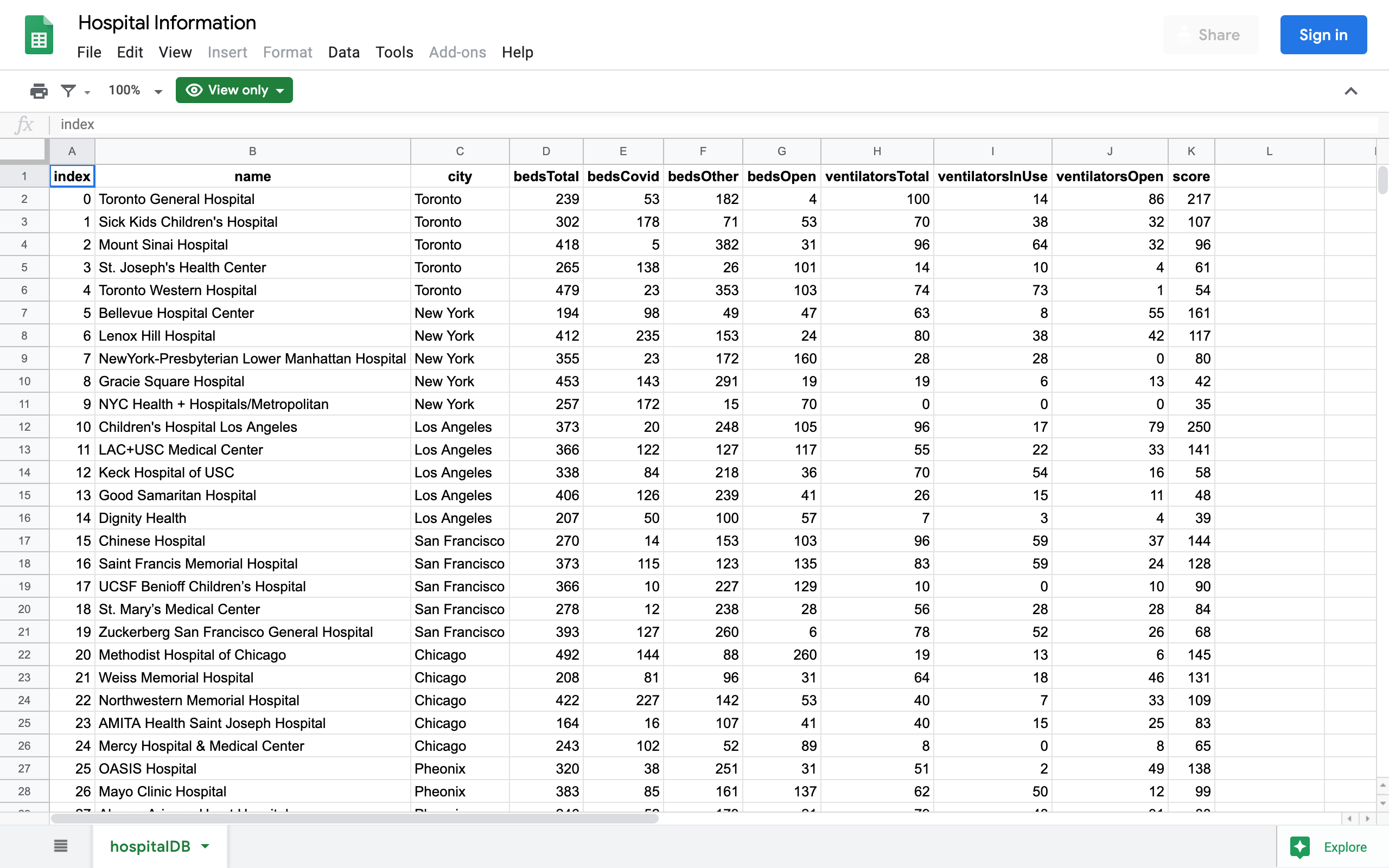
Task: Select column B header
Action: pos(252,151)
